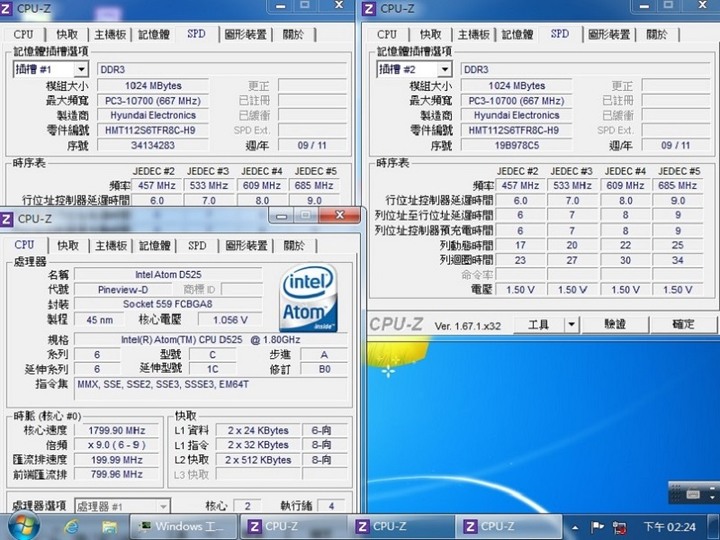720x540 pixels.
Task: Select CPU tab in front CPU-Z window
Action: tap(24, 245)
